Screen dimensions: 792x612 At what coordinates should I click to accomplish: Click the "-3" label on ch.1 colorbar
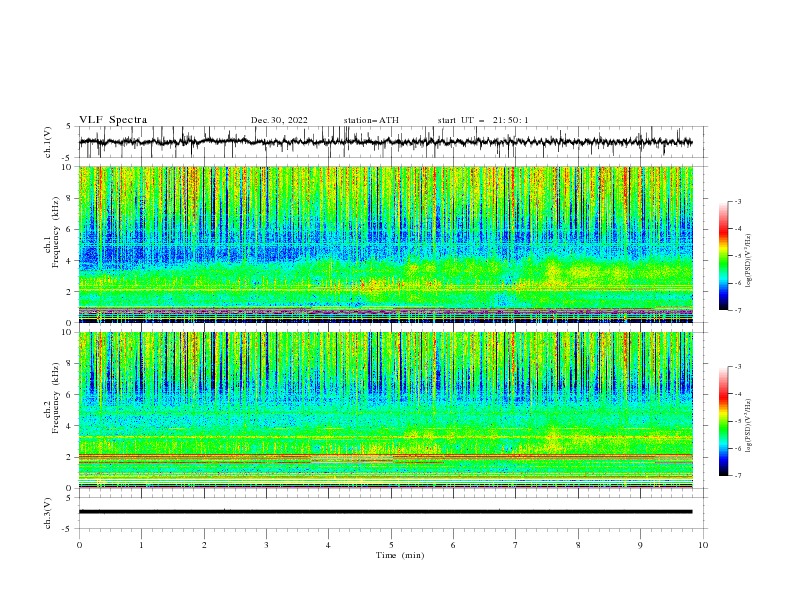tap(738, 201)
